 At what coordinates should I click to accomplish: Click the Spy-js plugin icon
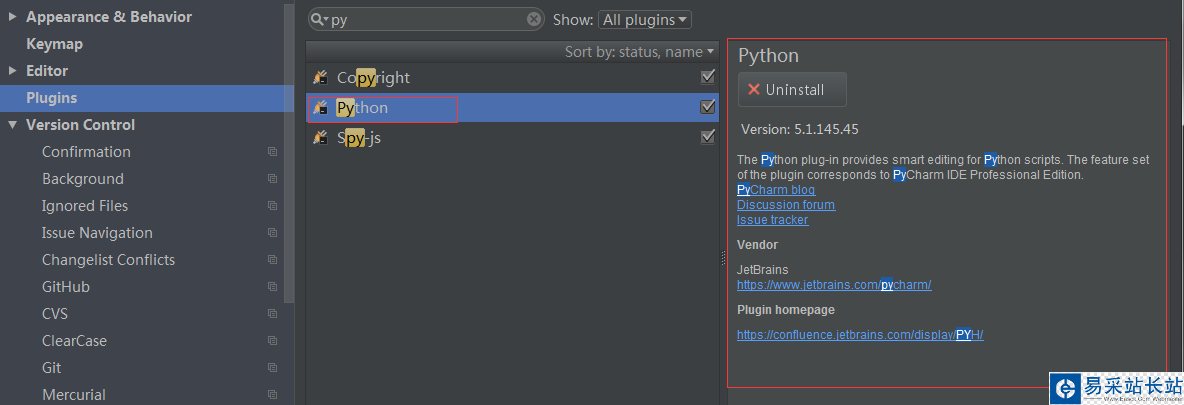(321, 137)
